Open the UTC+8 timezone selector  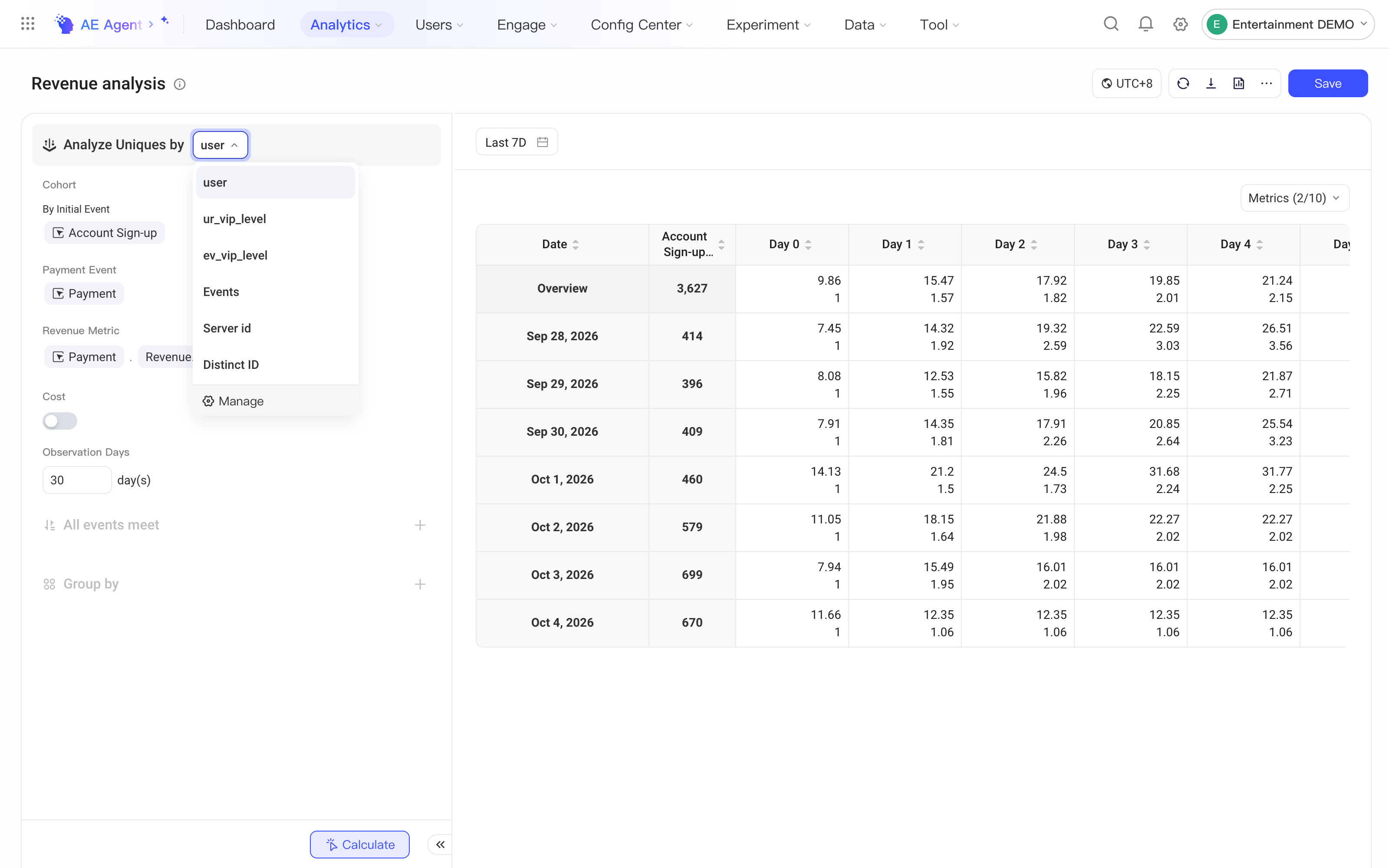(x=1126, y=84)
